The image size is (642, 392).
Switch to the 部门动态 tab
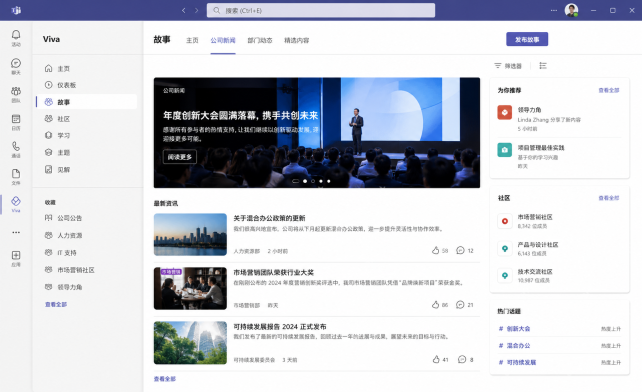point(260,40)
